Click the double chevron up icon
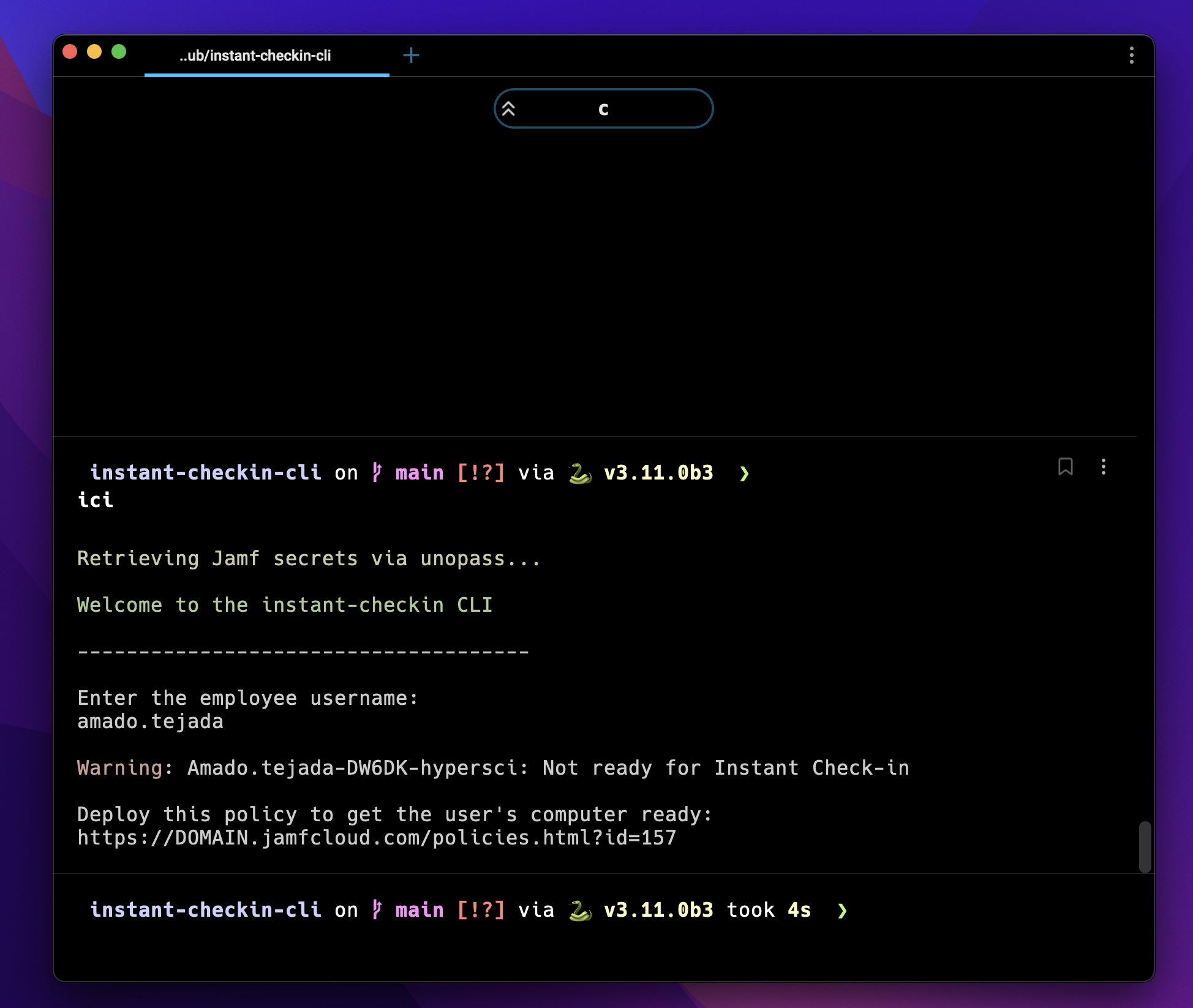1193x1008 pixels. pos(508,109)
